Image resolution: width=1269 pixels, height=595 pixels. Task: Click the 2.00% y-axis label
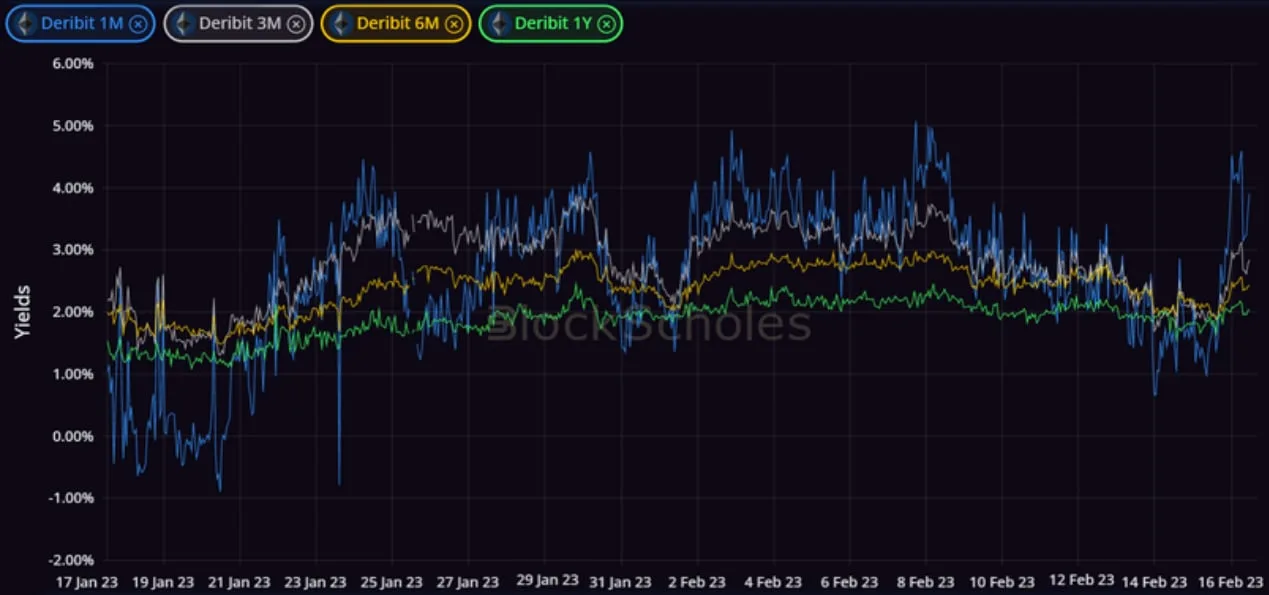(72, 312)
